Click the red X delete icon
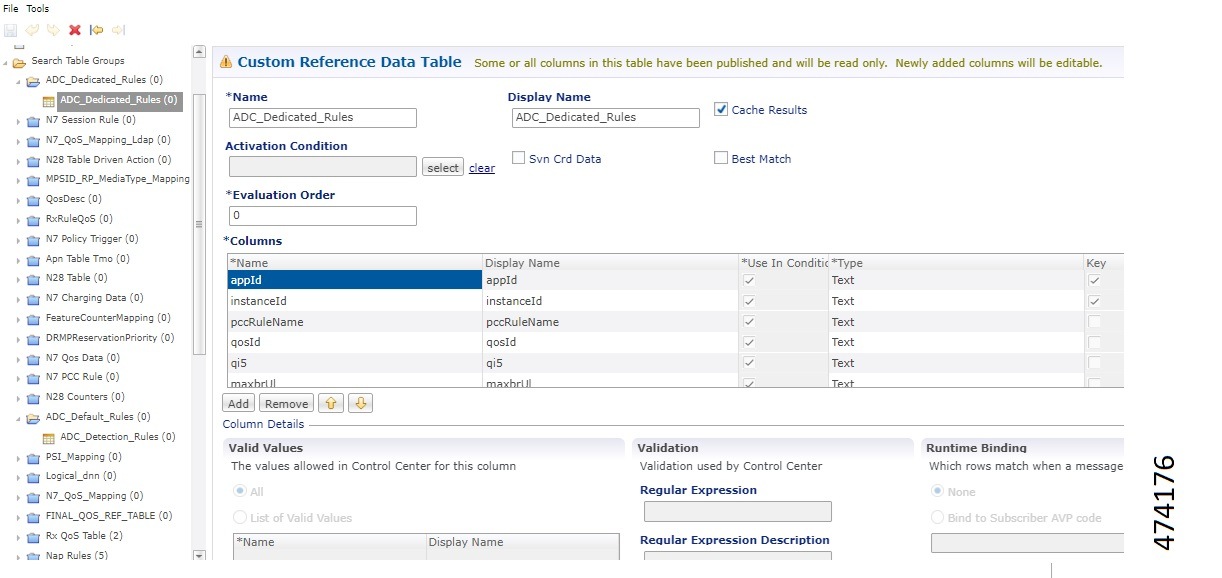 click(x=75, y=30)
